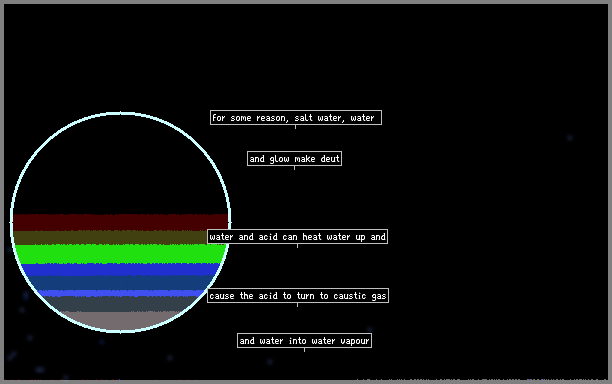Click the light gray bottom layer in circle
This screenshot has width=612, height=384.
(x=120, y=320)
